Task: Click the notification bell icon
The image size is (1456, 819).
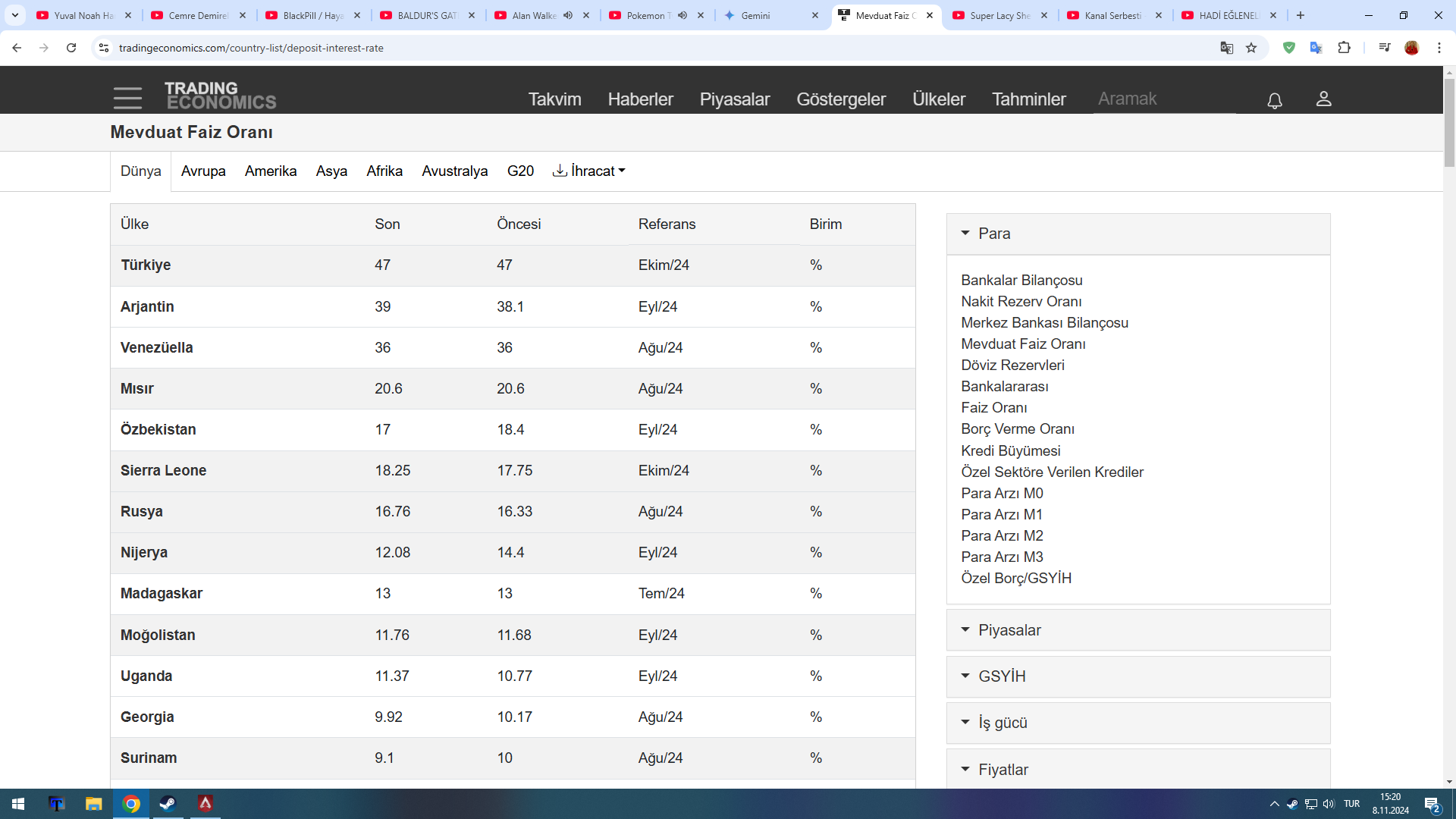Action: coord(1275,100)
